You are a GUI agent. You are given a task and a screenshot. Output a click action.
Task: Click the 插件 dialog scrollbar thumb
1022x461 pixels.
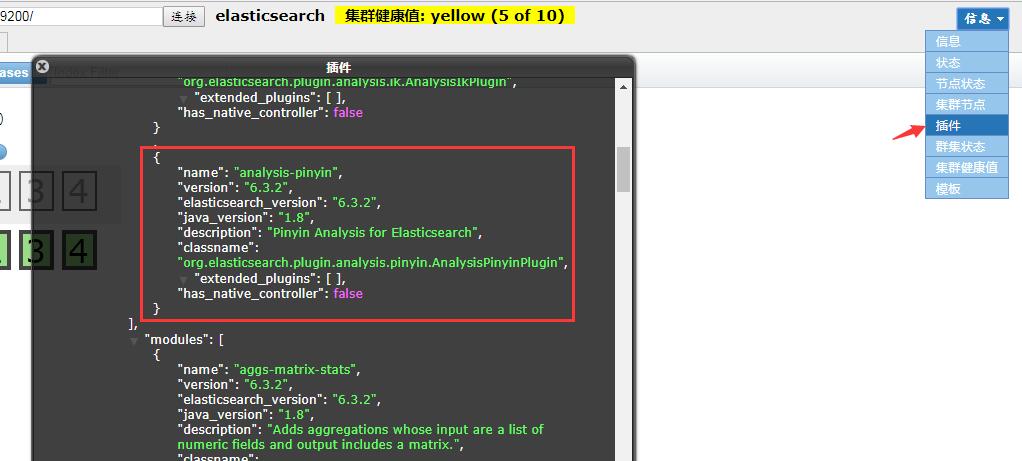623,169
